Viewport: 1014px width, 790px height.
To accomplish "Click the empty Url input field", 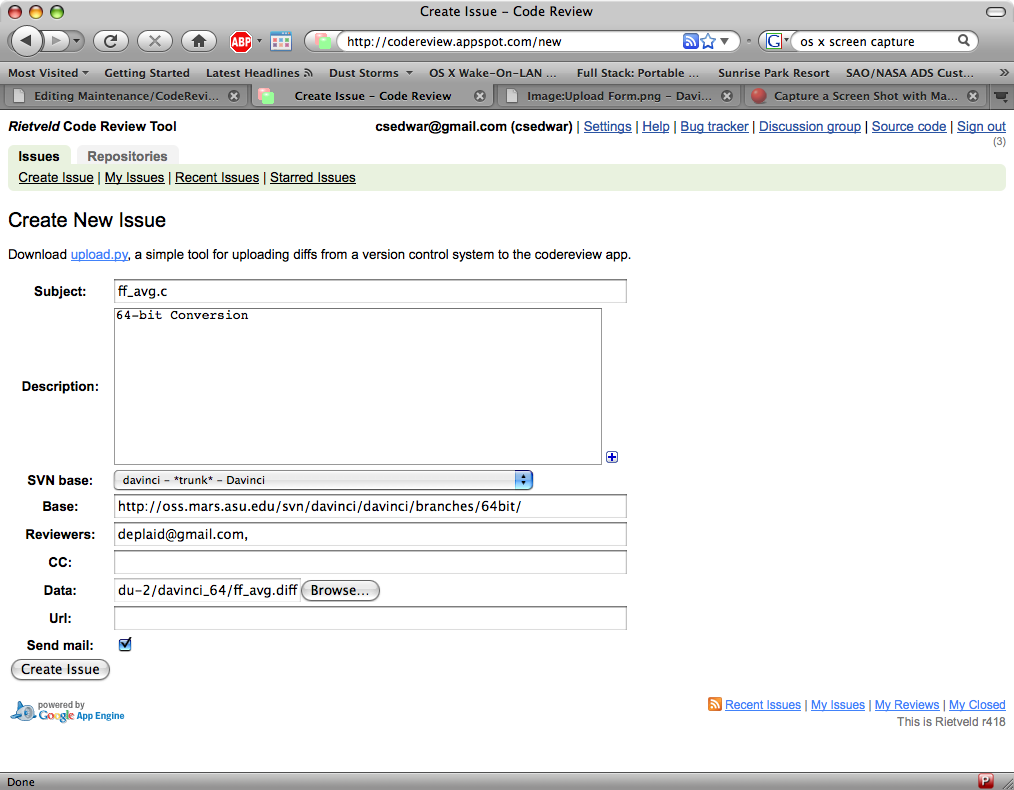I will pyautogui.click(x=370, y=618).
